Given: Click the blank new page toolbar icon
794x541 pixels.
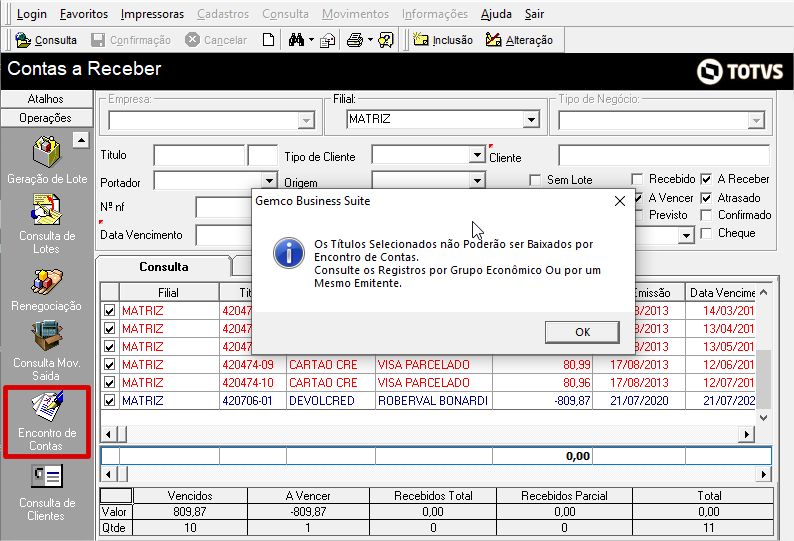Looking at the screenshot, I should click(x=268, y=40).
